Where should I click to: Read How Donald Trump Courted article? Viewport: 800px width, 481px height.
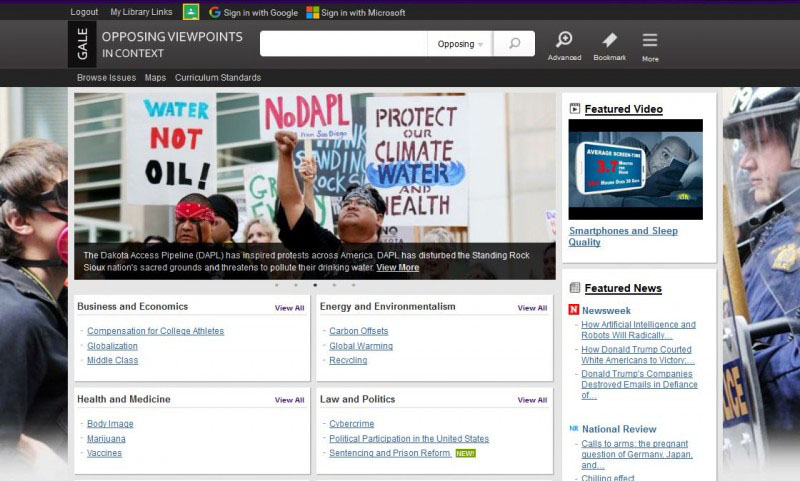(638, 355)
